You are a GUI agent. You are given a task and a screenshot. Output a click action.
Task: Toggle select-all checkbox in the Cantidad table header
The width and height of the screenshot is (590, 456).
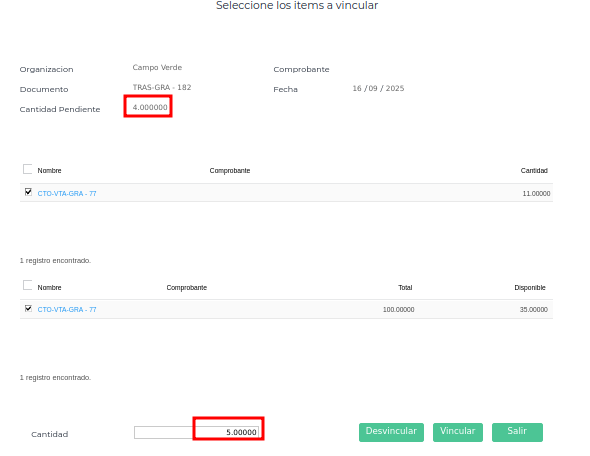click(27, 169)
